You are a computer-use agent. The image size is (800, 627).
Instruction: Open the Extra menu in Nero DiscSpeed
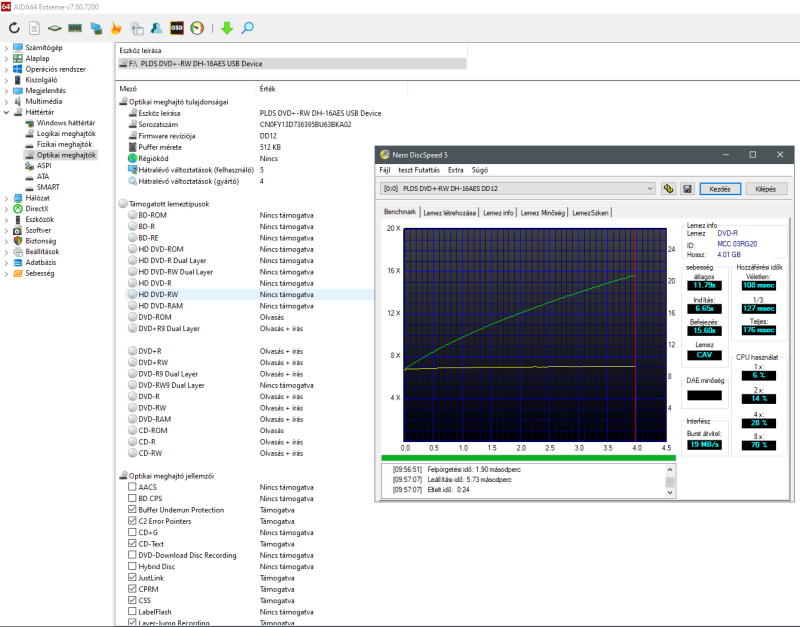pos(456,170)
